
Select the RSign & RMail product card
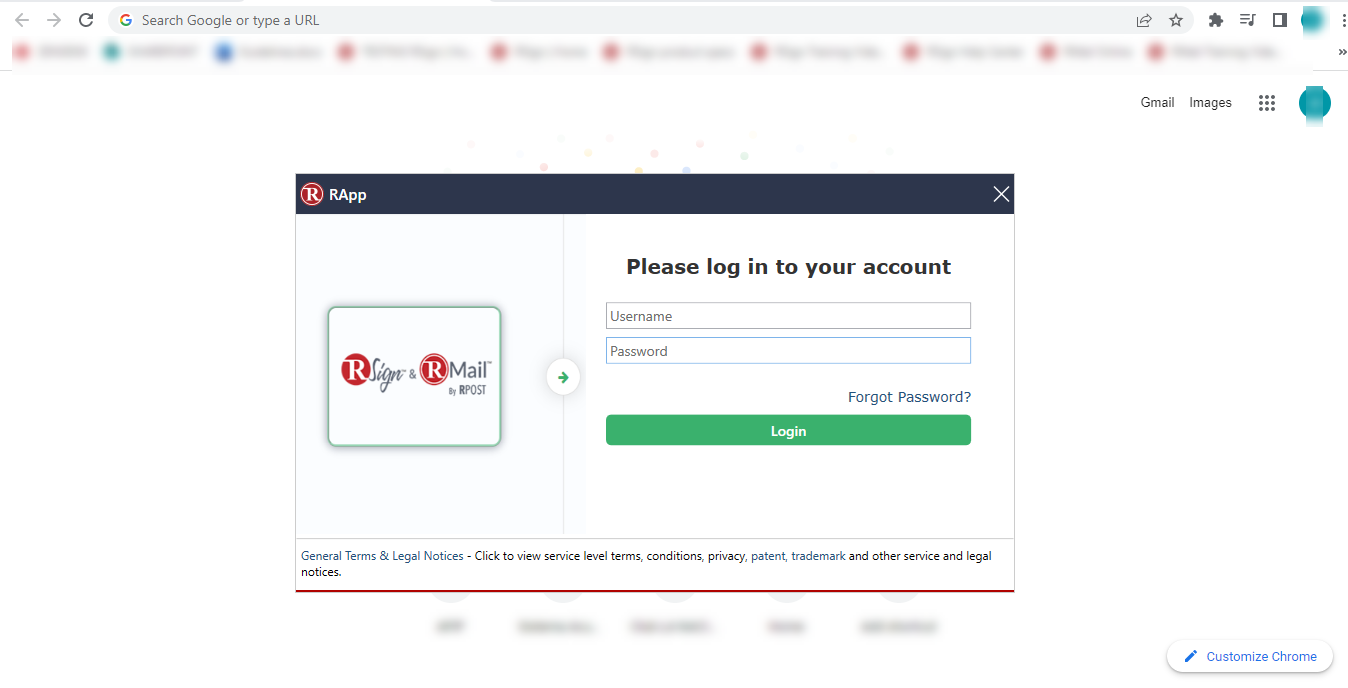point(414,376)
